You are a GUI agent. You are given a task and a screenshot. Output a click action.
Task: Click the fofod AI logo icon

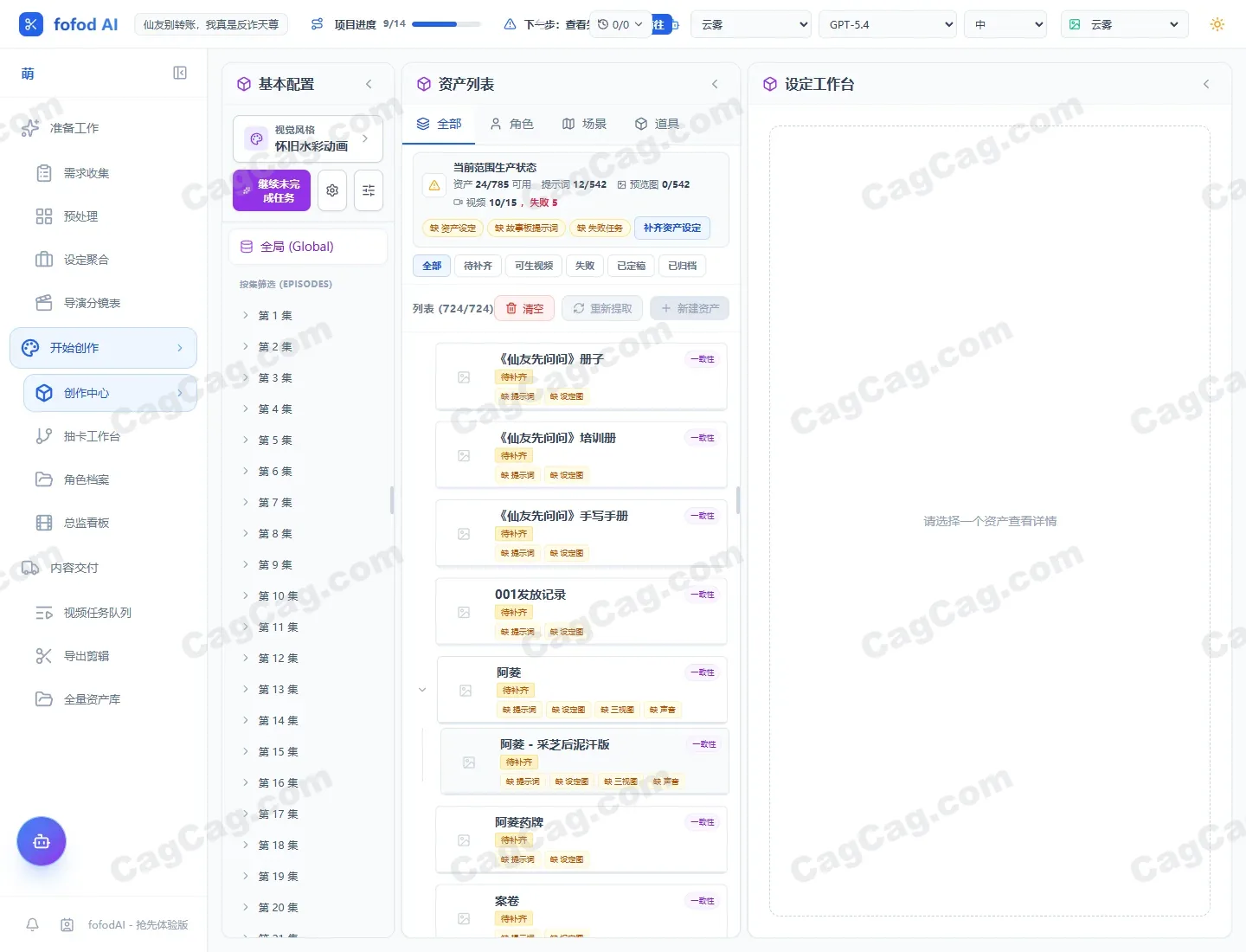pos(31,24)
